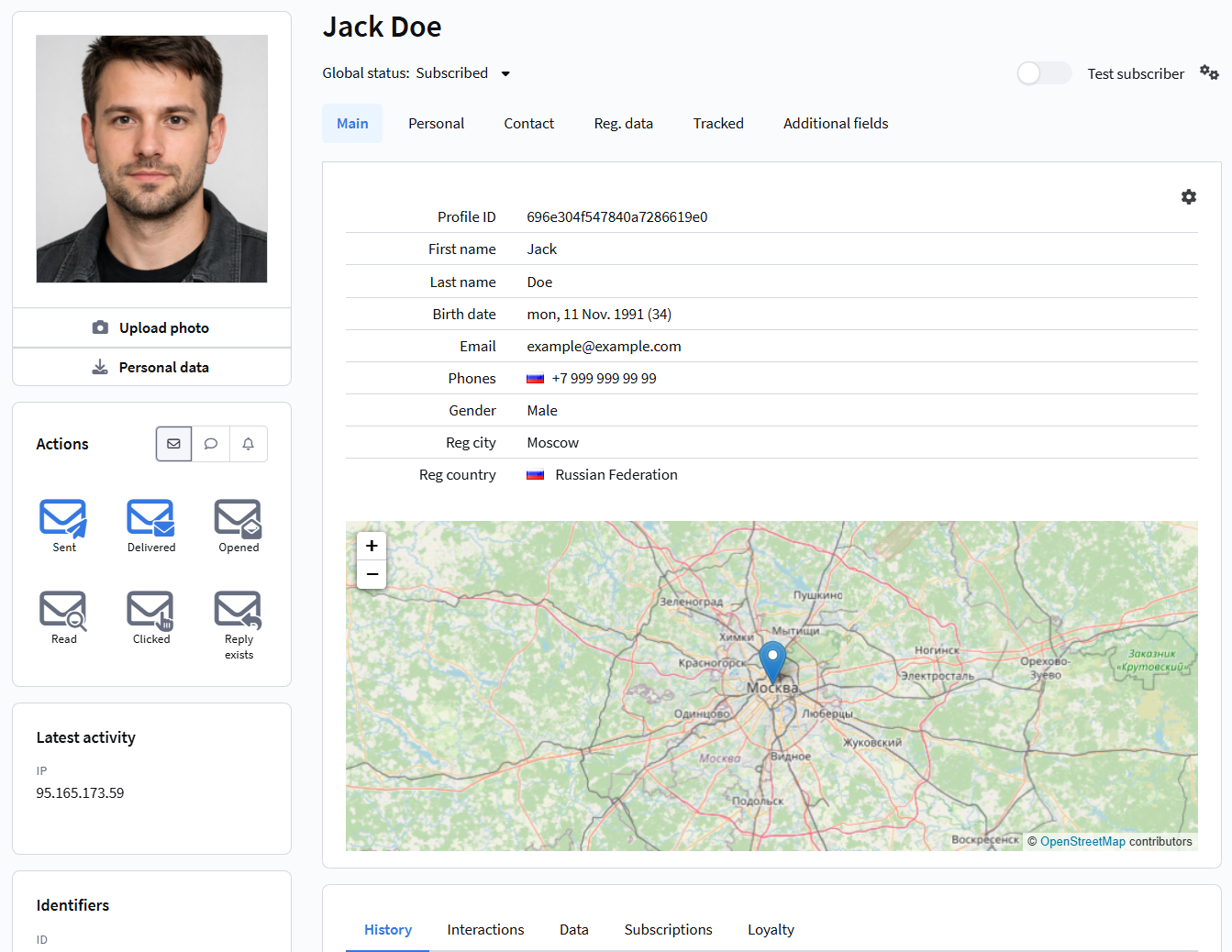The height and width of the screenshot is (952, 1232).
Task: Click the double-gear settings icon near Test subscriber
Action: [1209, 73]
